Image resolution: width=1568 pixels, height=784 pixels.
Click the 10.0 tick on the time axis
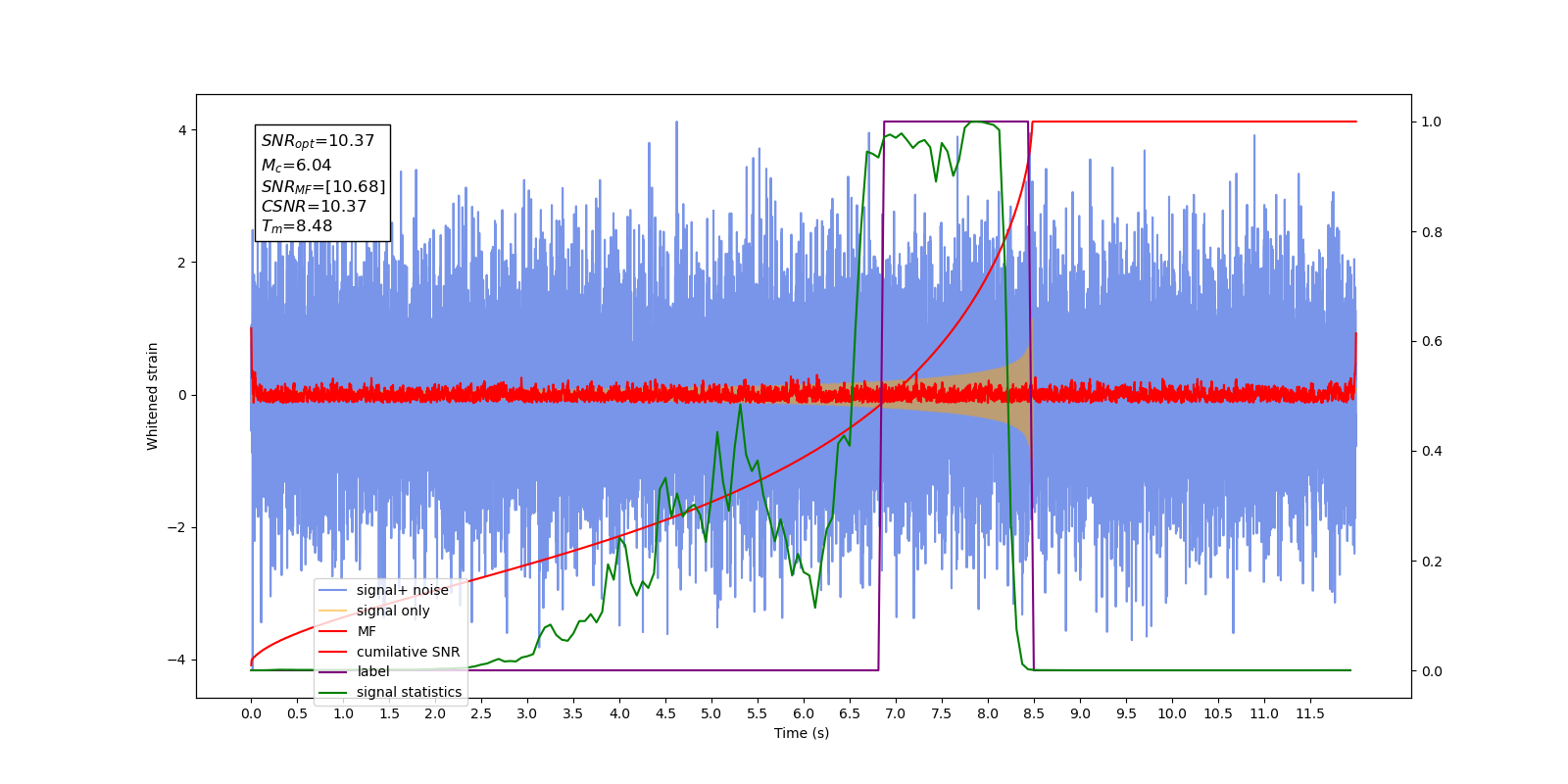click(x=1172, y=713)
